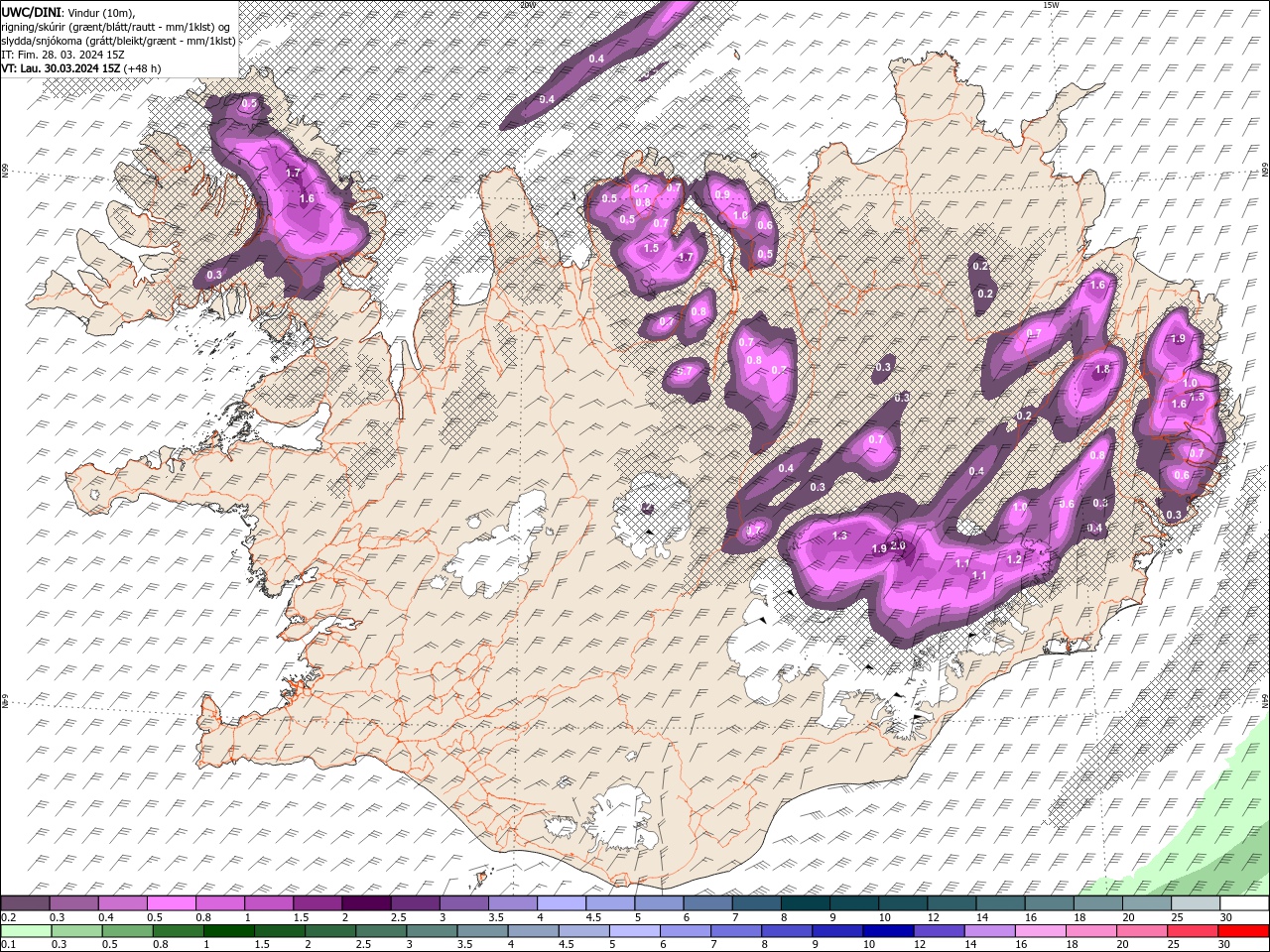
Task: Click the '1.8' snowfall value in the east
Action: coord(1101,370)
